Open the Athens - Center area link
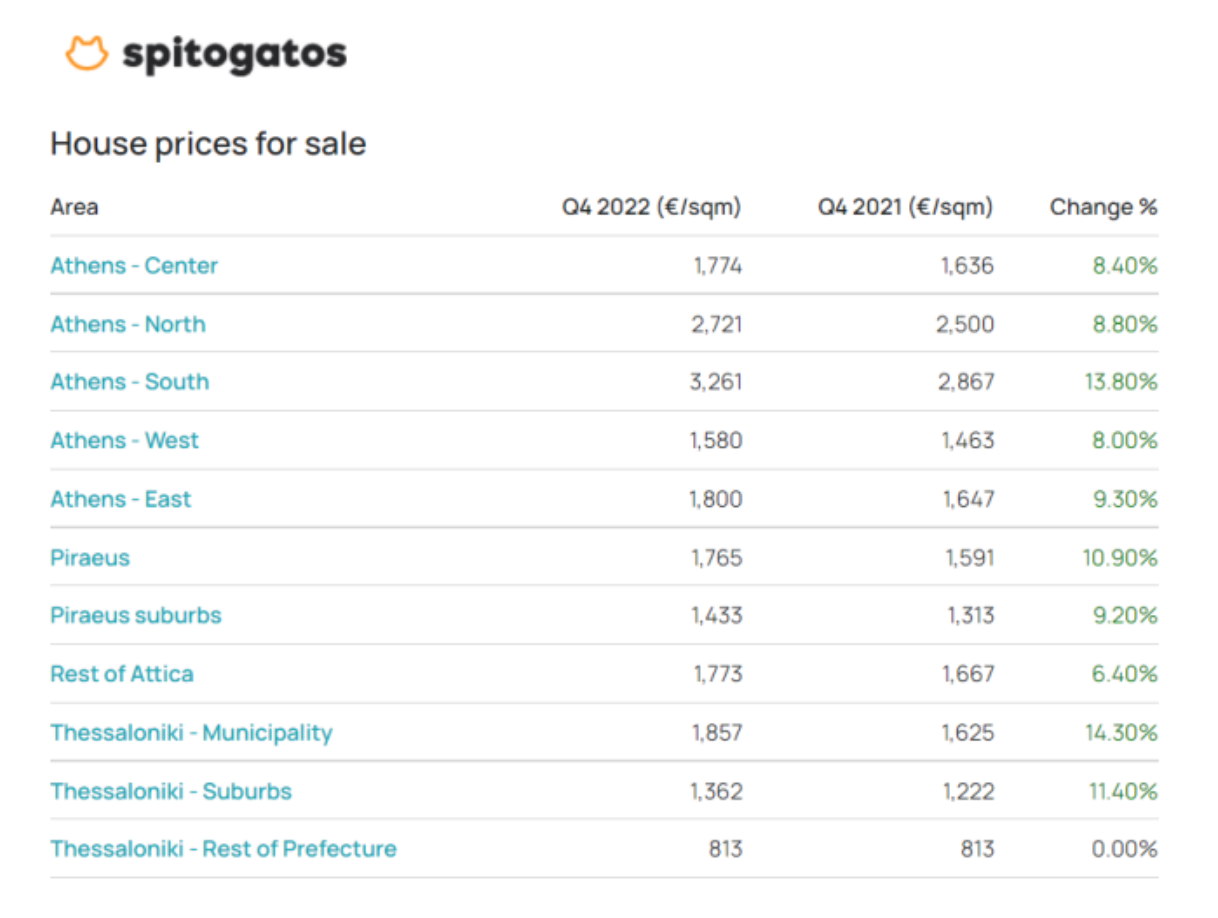The width and height of the screenshot is (1218, 918). point(134,266)
